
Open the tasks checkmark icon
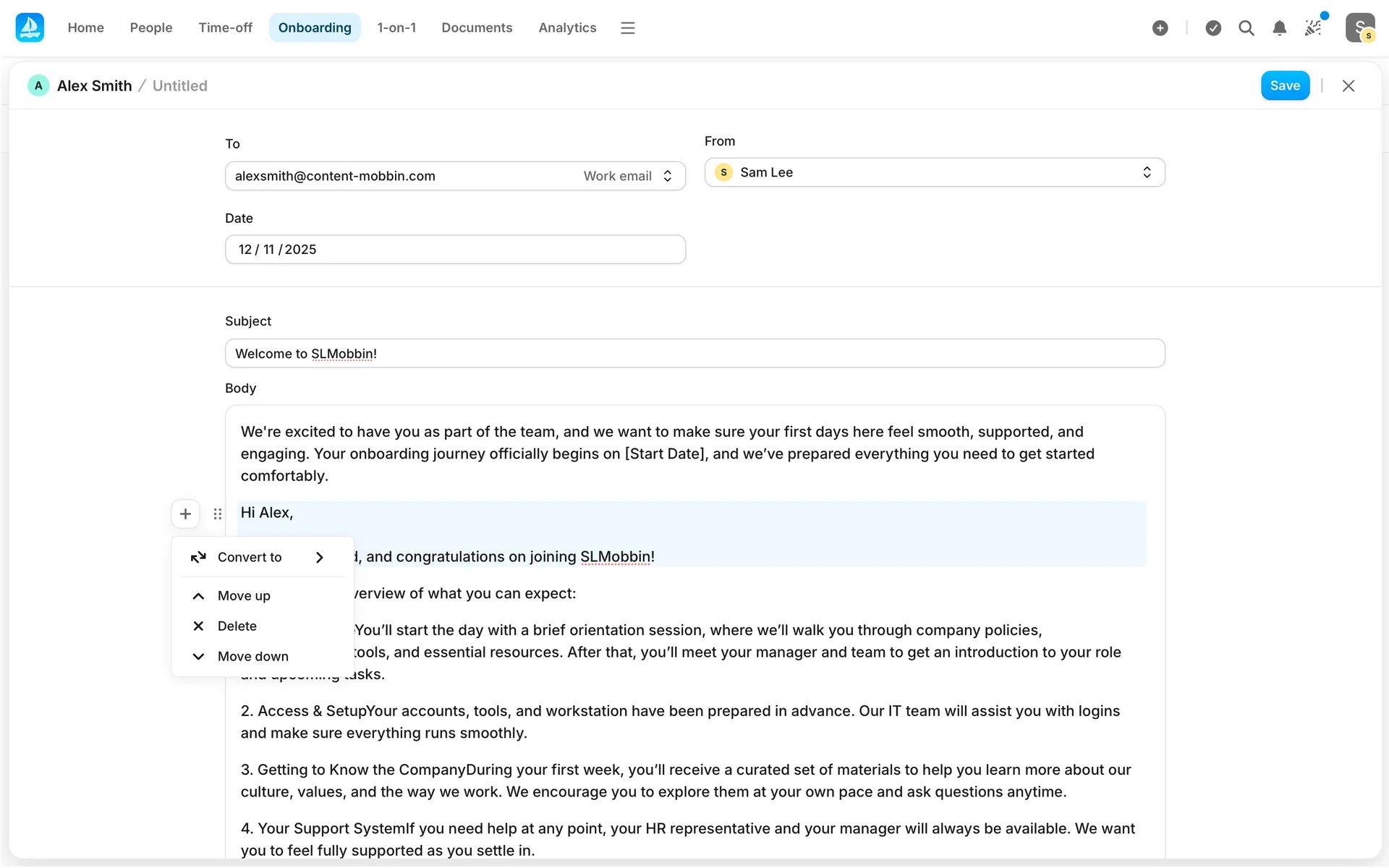[x=1213, y=27]
